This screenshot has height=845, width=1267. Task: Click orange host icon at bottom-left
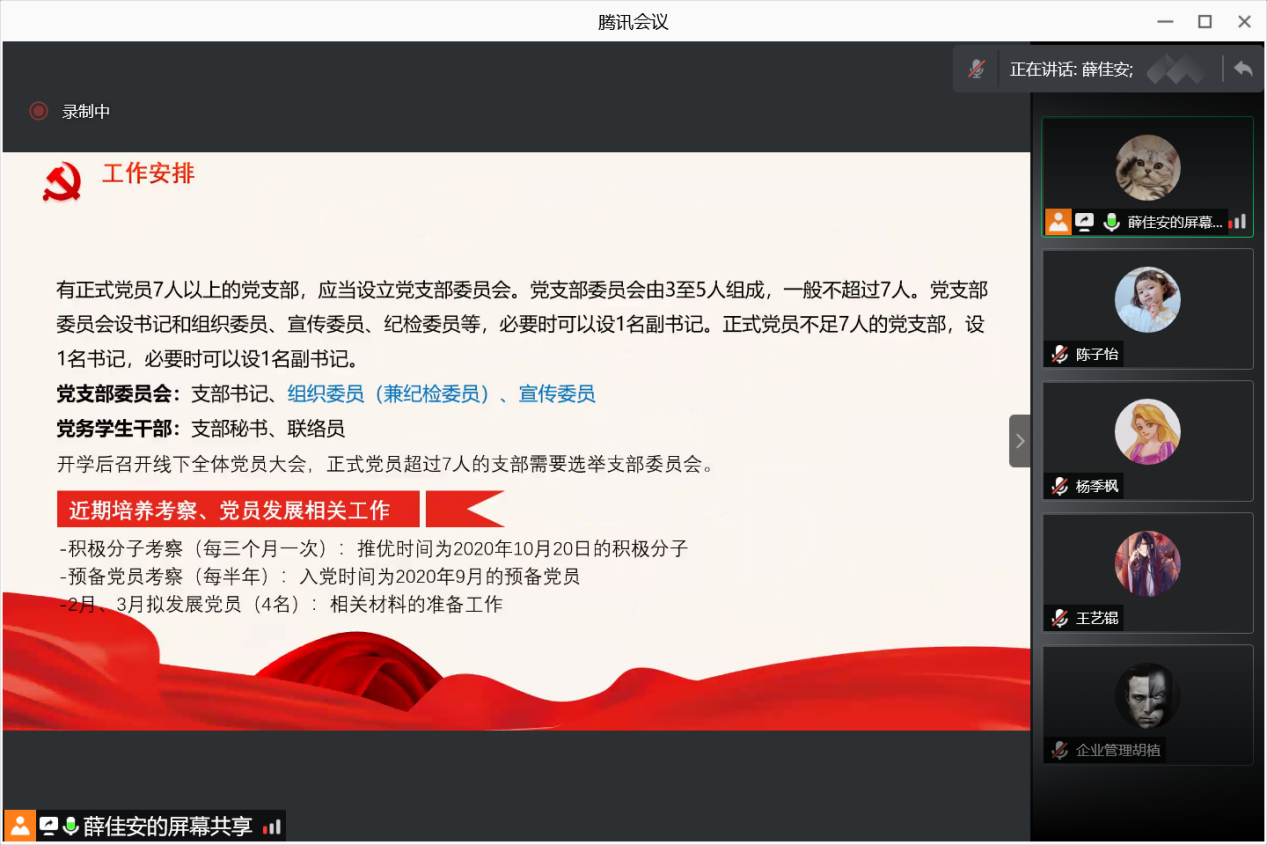click(x=19, y=826)
